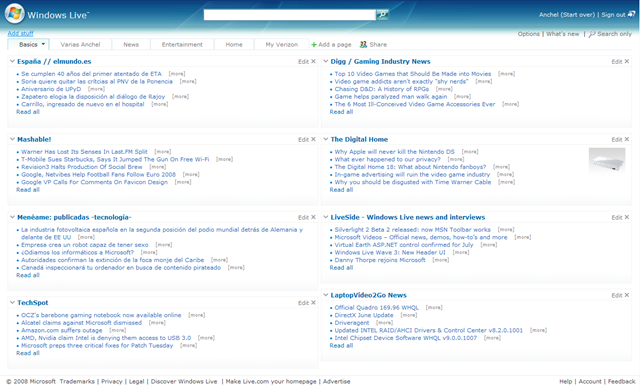The image size is (640, 389).
Task: Switch to the Varias Anchel tab
Action: tap(80, 44)
